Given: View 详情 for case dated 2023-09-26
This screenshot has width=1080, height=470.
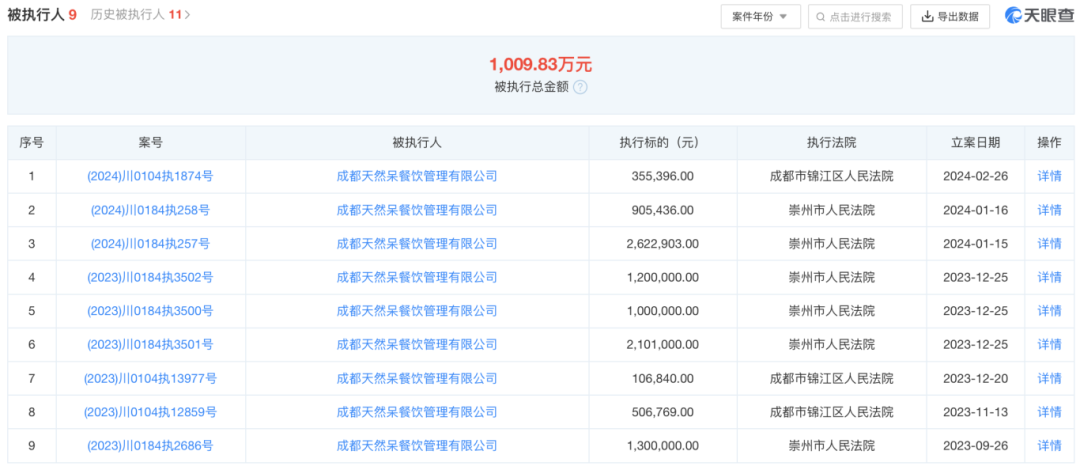Looking at the screenshot, I should click(x=1049, y=445).
